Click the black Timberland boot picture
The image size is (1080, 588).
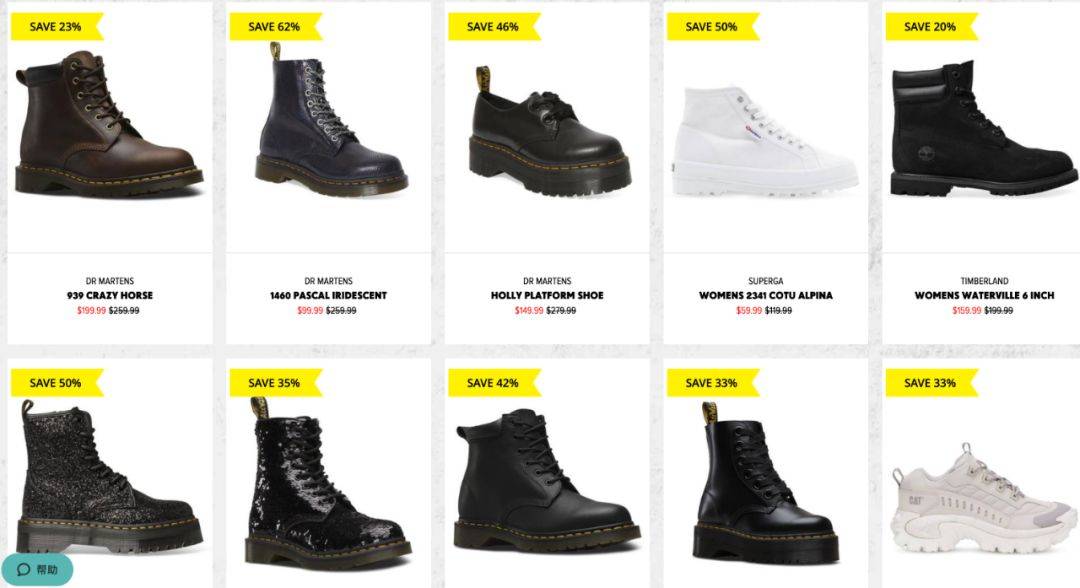coord(984,129)
